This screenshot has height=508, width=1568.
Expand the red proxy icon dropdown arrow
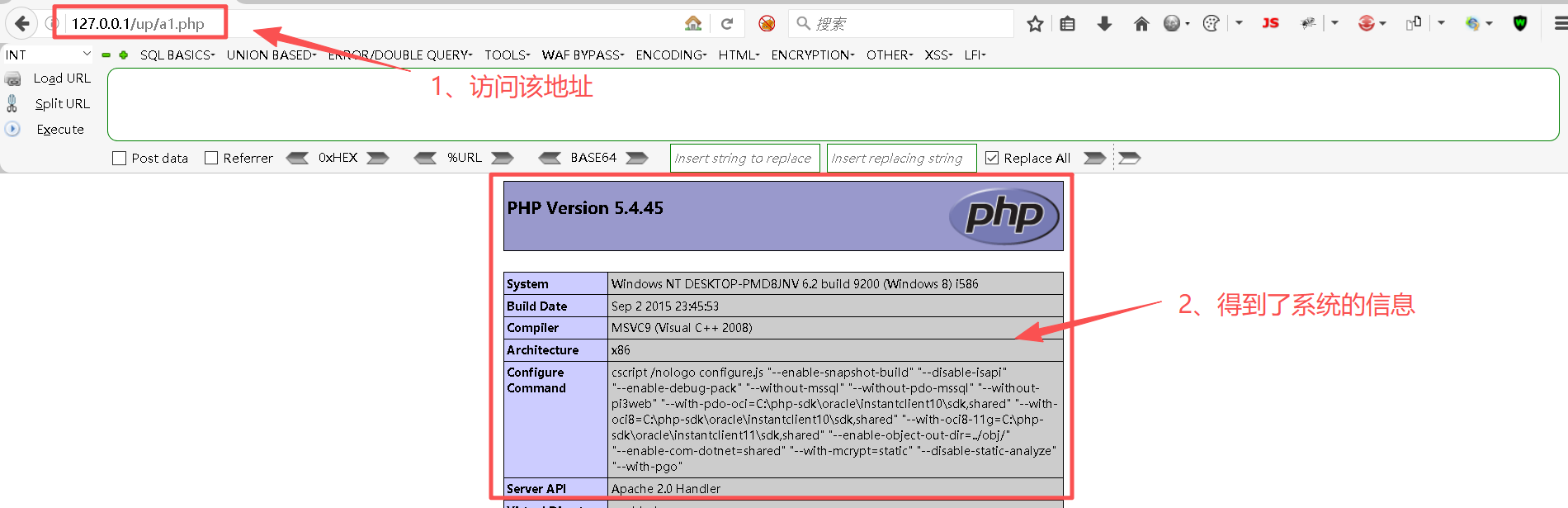point(1382,24)
